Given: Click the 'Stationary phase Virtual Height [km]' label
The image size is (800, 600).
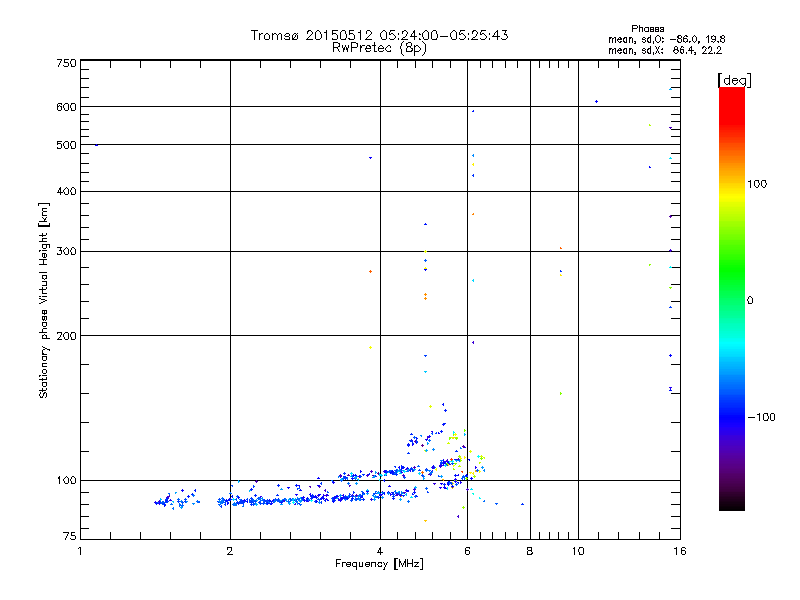Looking at the screenshot, I should point(43,301).
